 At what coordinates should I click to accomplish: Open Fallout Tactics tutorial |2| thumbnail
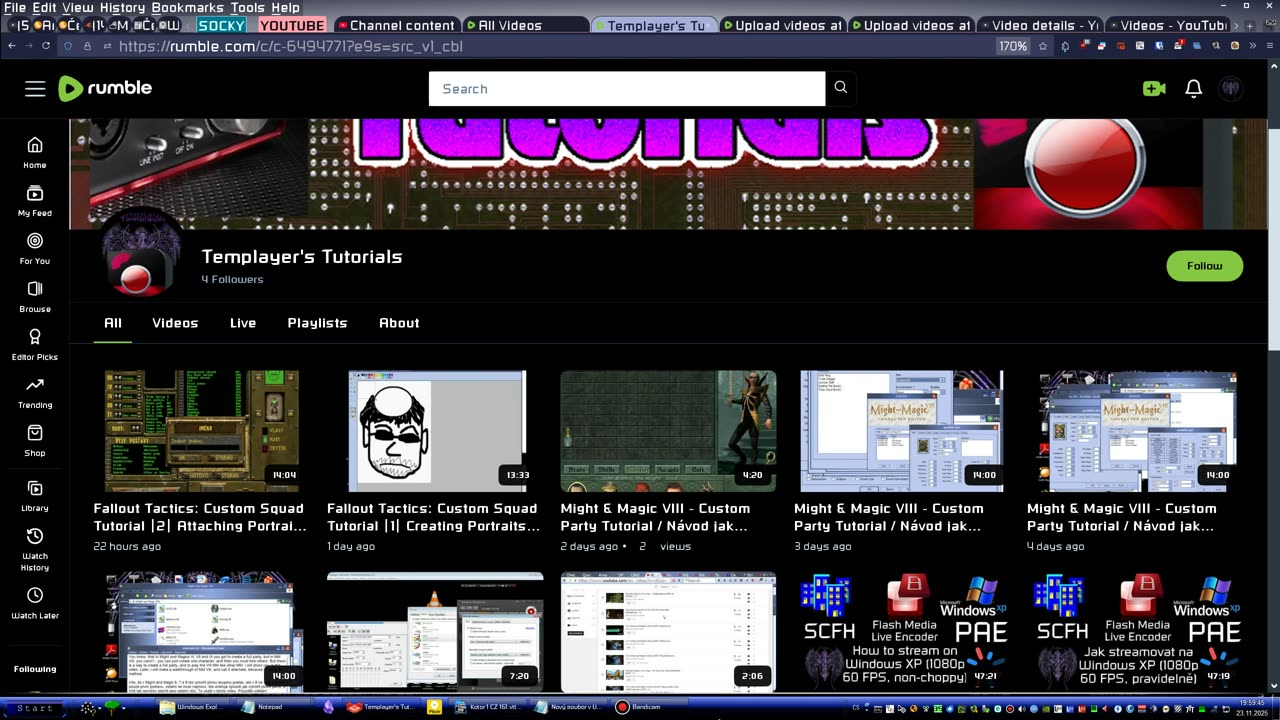[x=201, y=431]
